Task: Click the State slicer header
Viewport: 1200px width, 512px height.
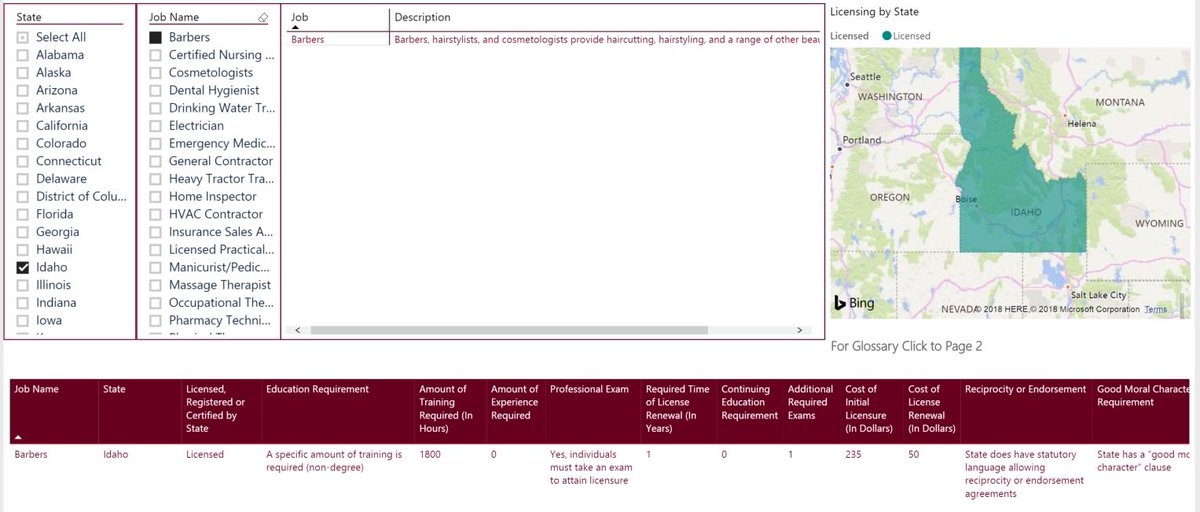Action: tap(29, 17)
